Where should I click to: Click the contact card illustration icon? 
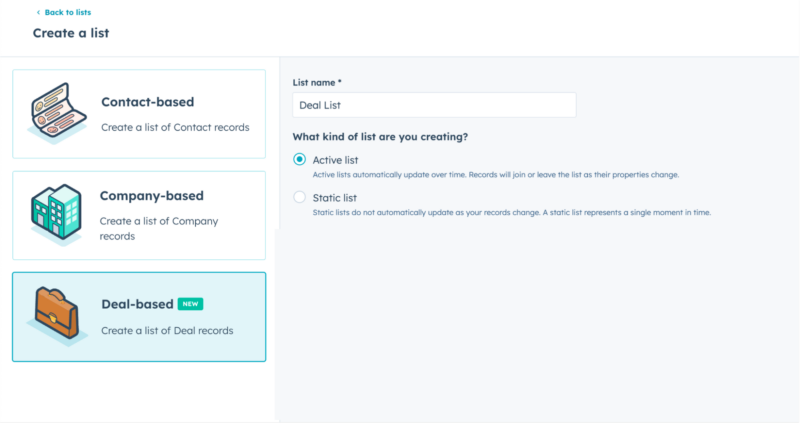coord(56,113)
